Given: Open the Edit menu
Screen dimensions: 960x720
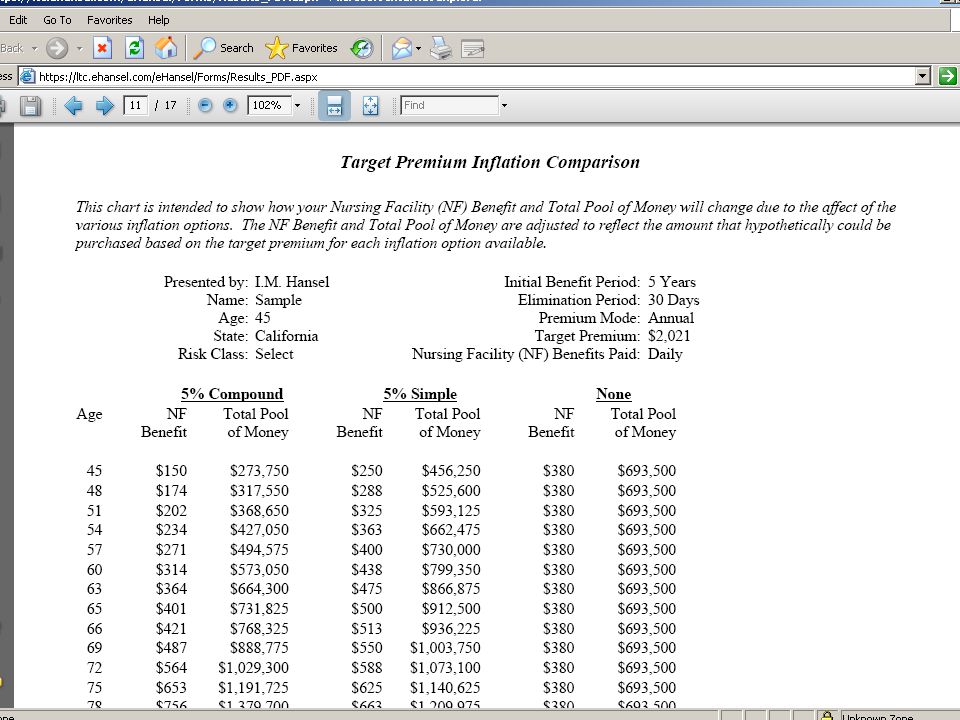Looking at the screenshot, I should (x=18, y=20).
